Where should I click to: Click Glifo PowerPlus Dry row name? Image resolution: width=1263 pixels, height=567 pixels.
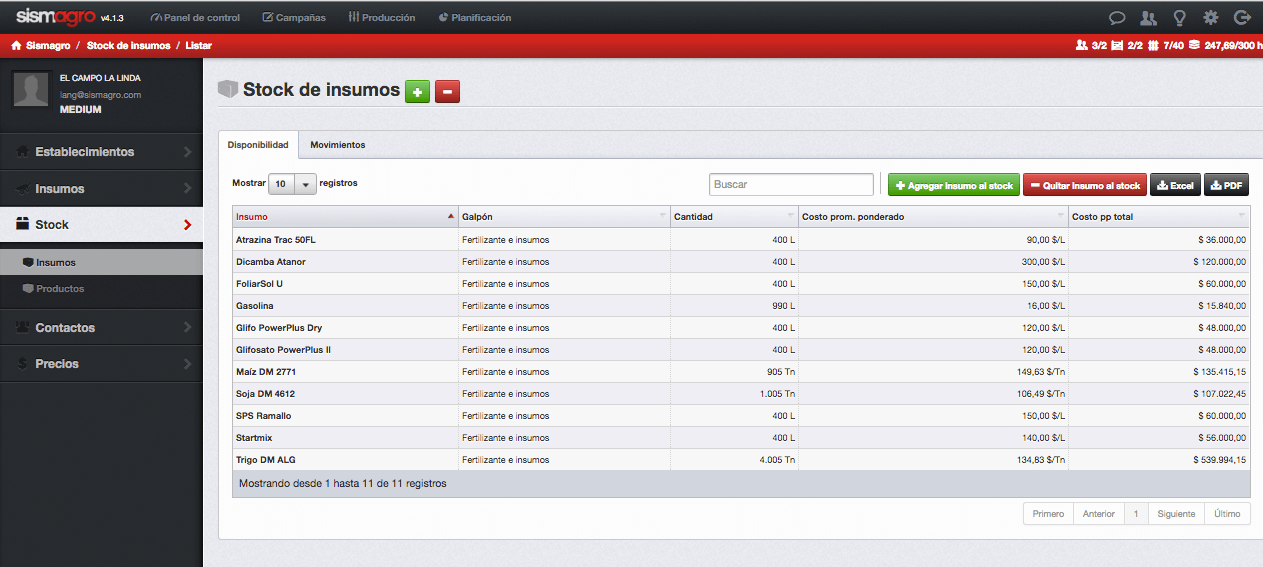coord(279,328)
